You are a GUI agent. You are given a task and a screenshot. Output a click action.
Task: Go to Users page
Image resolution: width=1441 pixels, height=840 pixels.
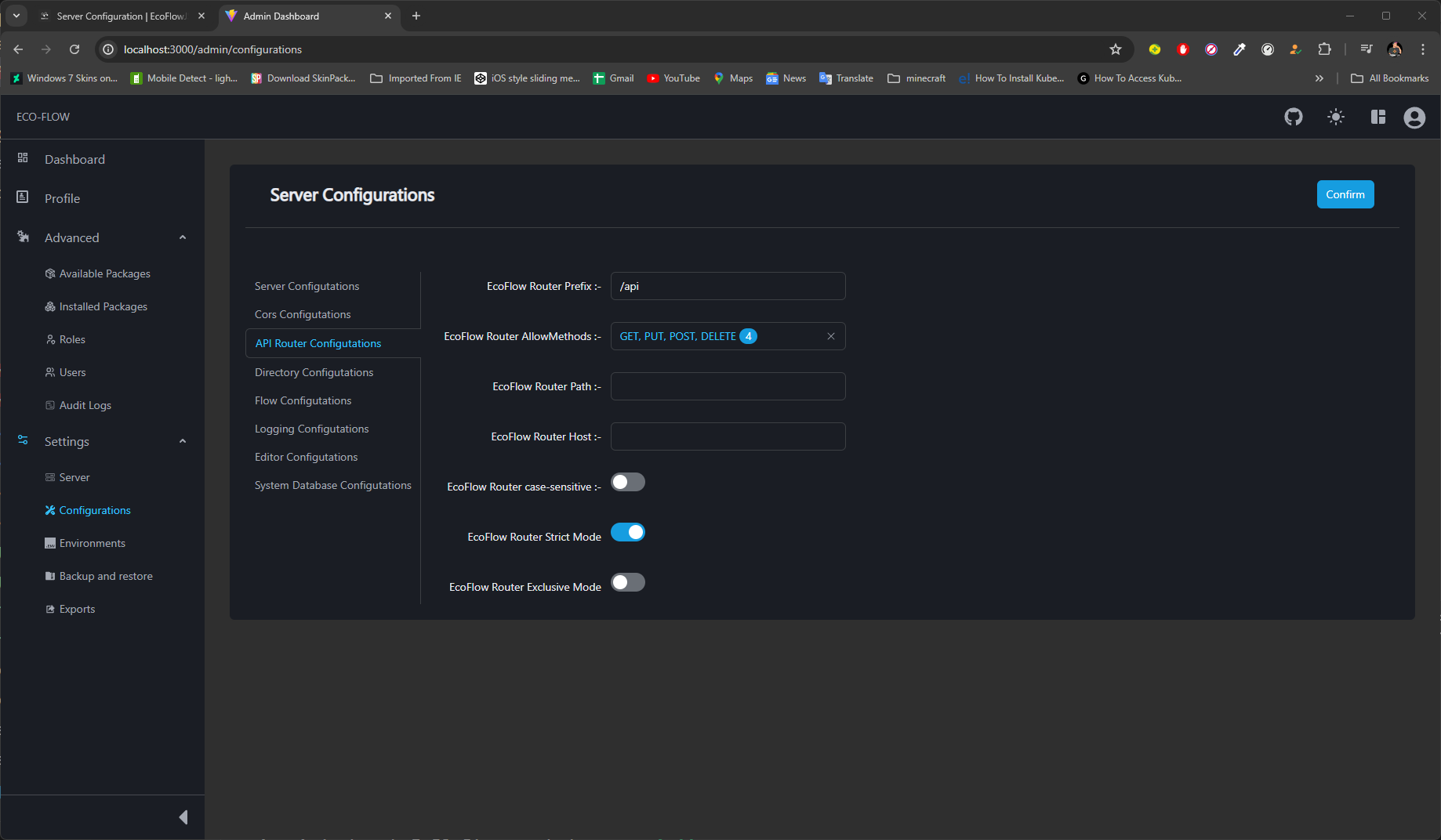(72, 372)
